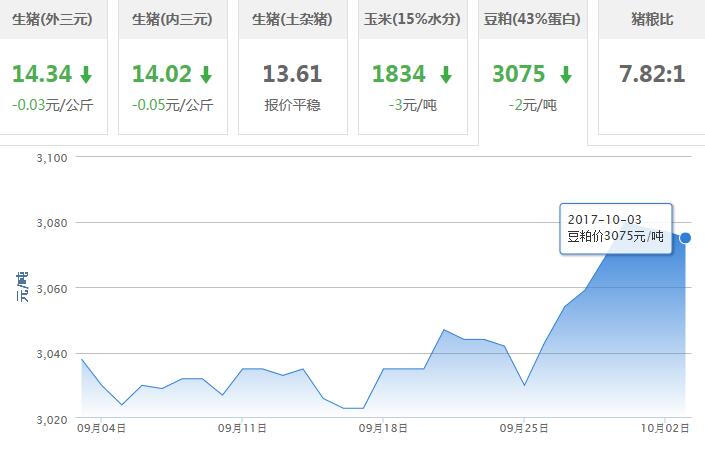Click the 09月18日 axis label

tap(383, 428)
